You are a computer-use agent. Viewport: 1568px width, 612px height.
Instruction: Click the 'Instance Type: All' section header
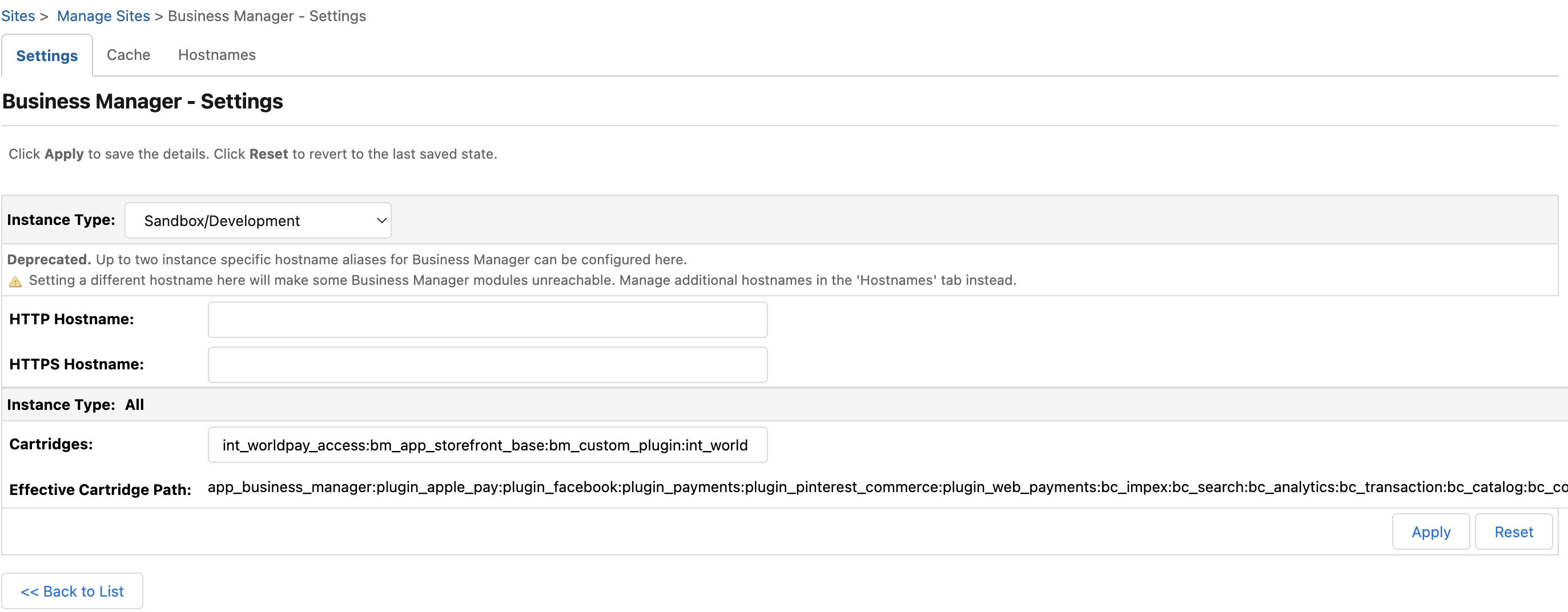[75, 405]
